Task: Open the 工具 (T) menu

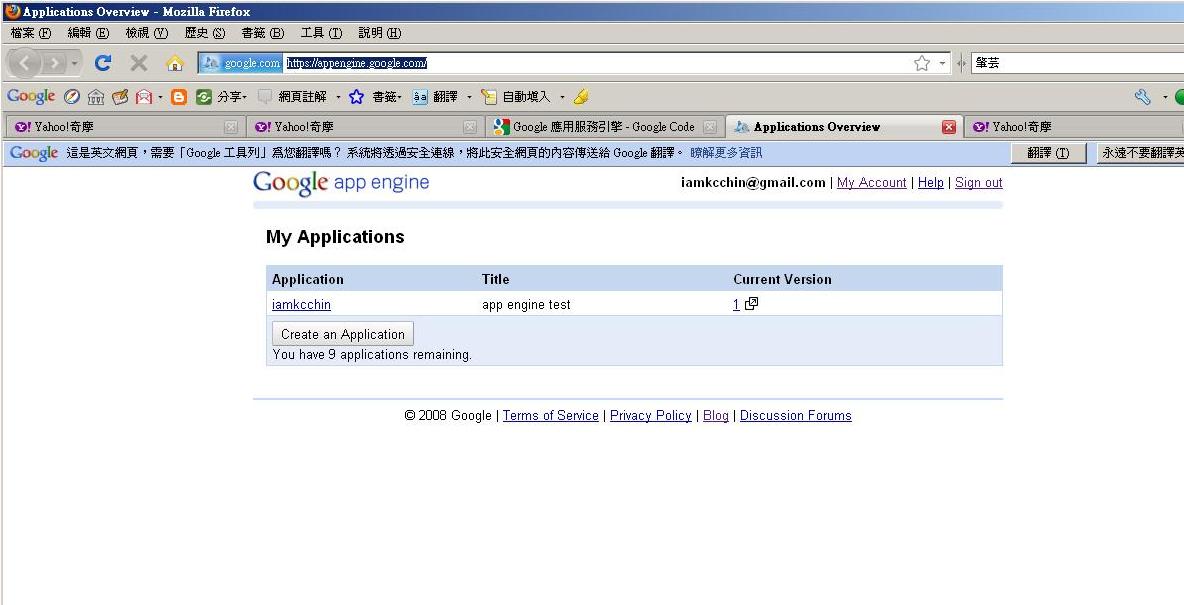Action: [321, 32]
